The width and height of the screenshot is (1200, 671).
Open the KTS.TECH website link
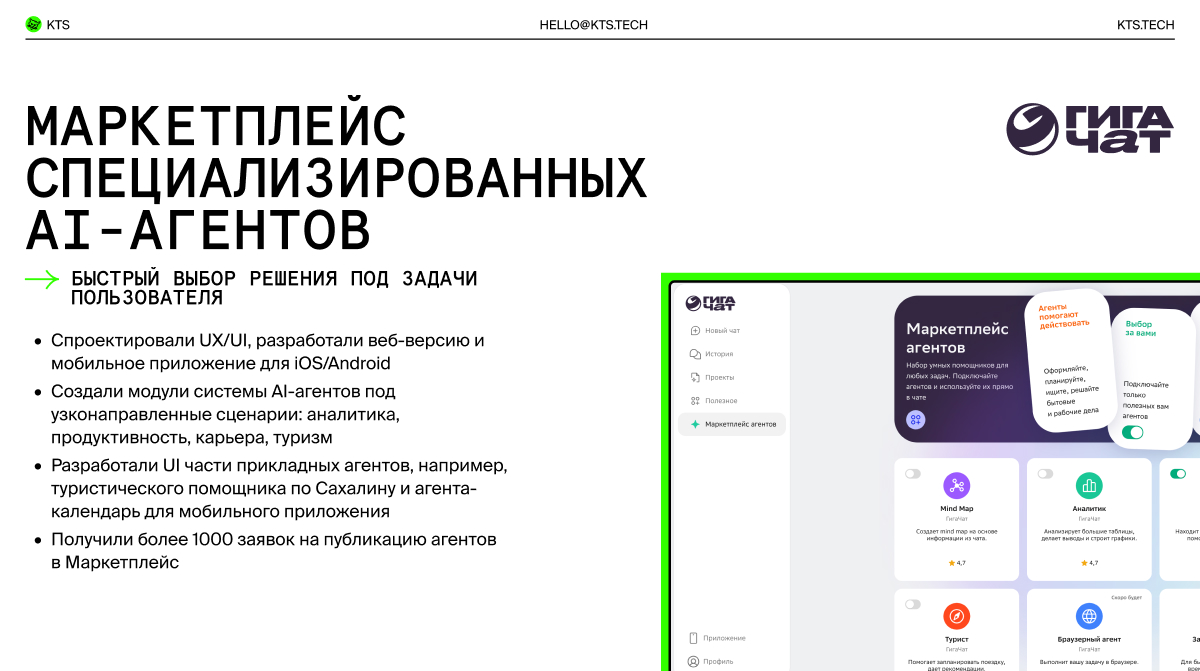(1145, 25)
